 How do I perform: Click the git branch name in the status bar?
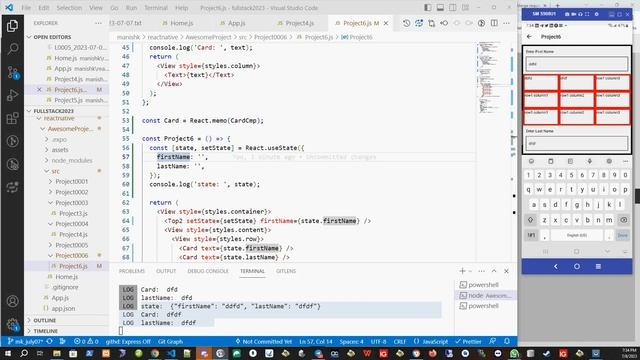pyautogui.click(x=25, y=341)
